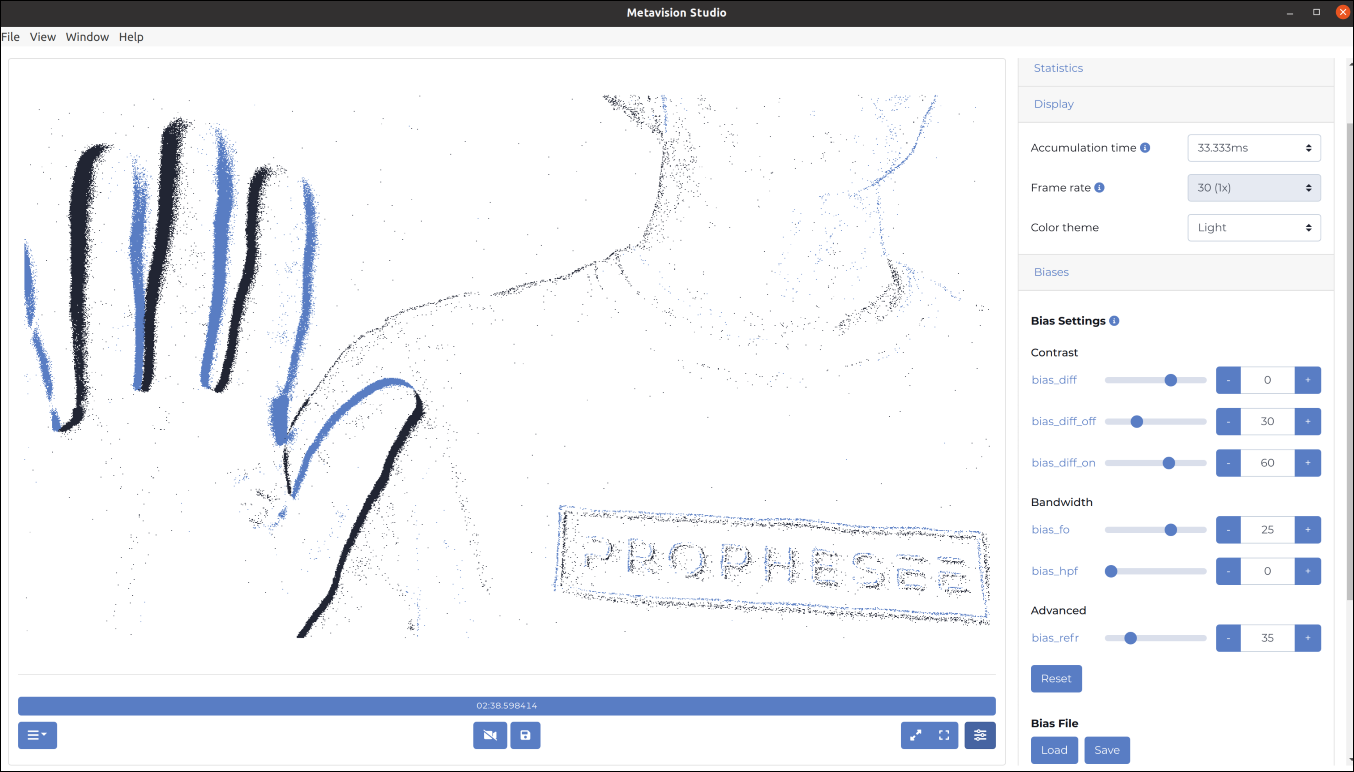This screenshot has height=772, width=1354.
Task: Click the bias_fo slider
Action: (x=1155, y=530)
